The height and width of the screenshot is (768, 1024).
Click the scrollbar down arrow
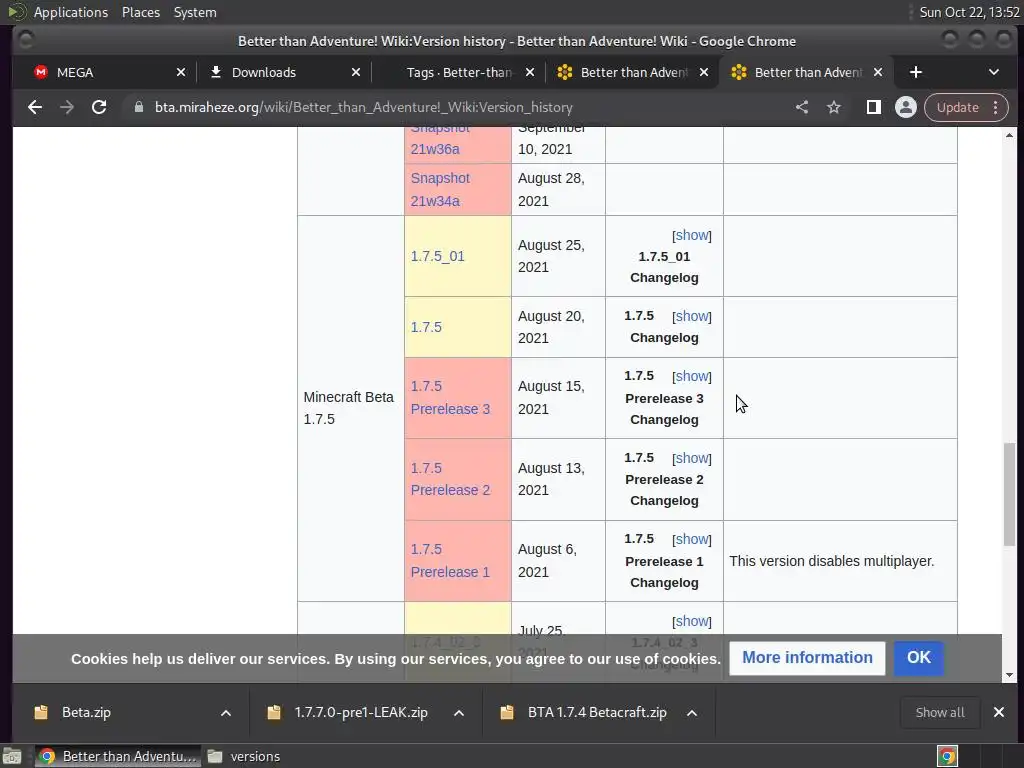(x=1010, y=675)
